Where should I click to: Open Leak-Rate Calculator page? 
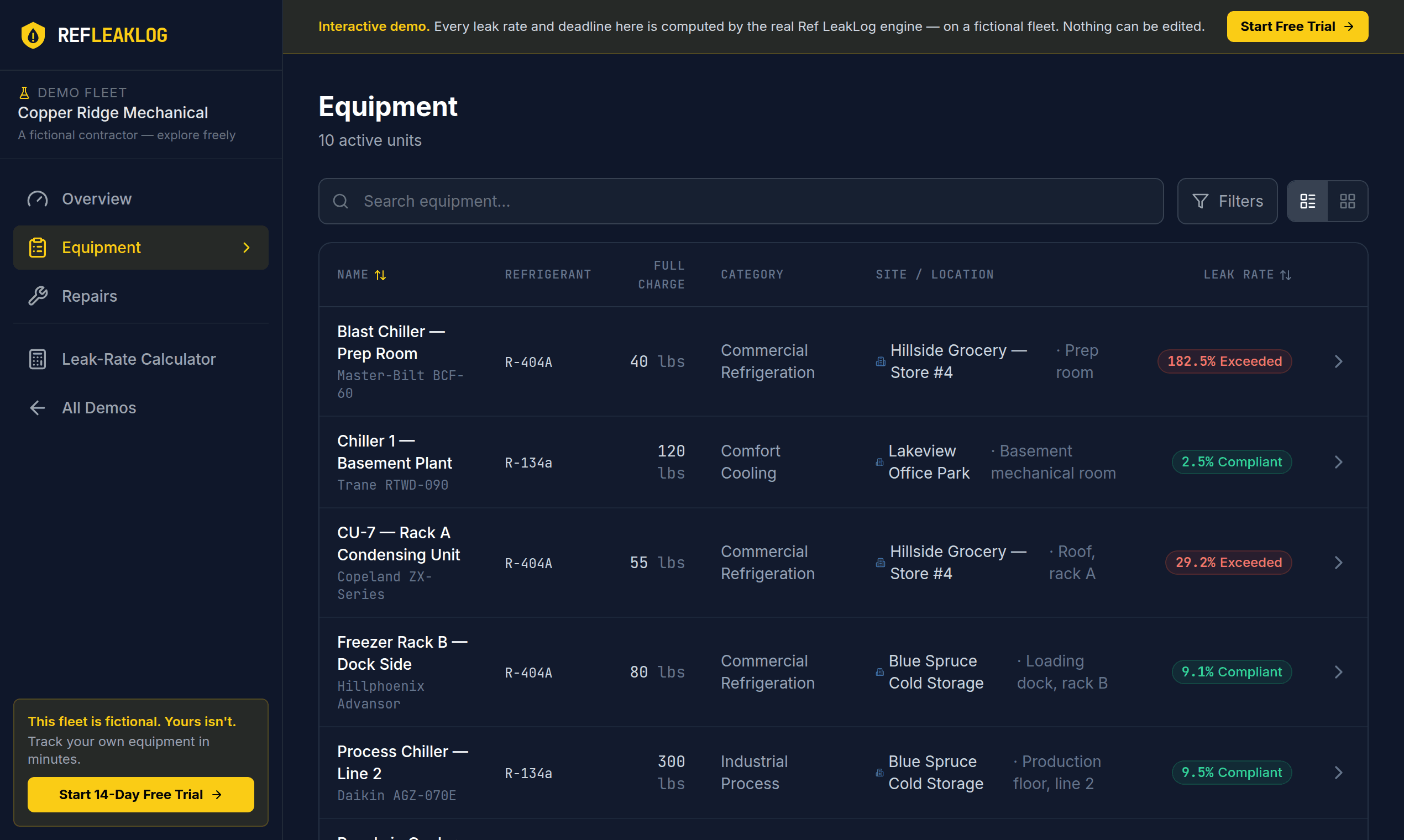[x=141, y=359]
